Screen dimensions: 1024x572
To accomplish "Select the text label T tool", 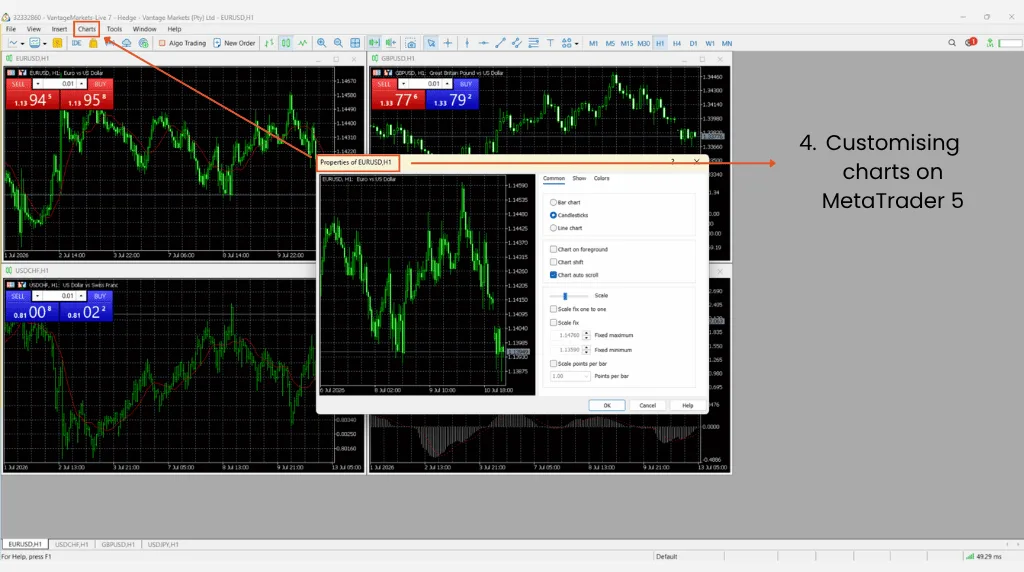I will [551, 43].
